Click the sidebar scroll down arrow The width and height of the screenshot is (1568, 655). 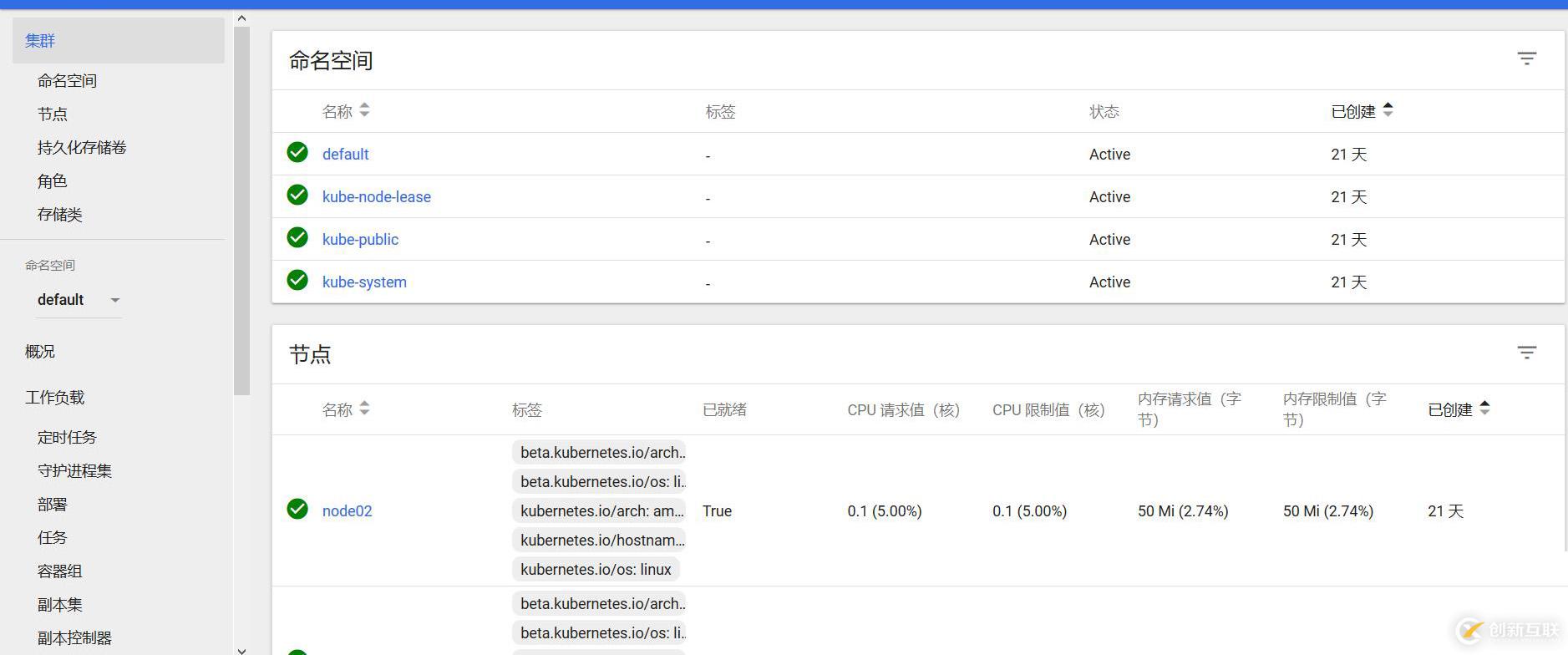(241, 650)
